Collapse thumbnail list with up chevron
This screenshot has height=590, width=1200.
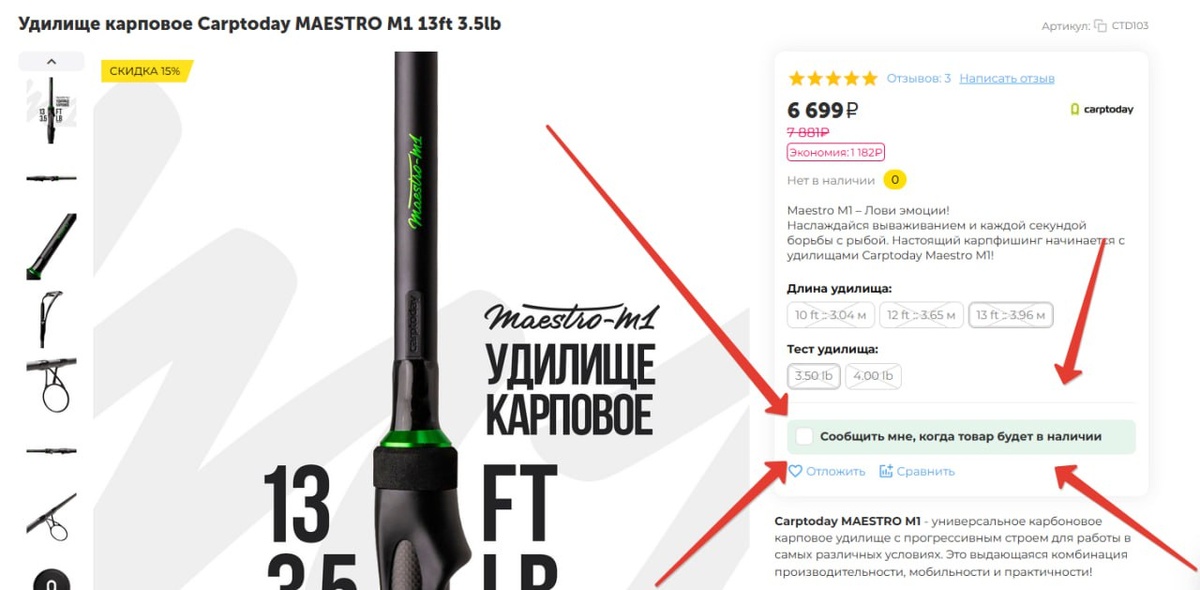coord(51,62)
